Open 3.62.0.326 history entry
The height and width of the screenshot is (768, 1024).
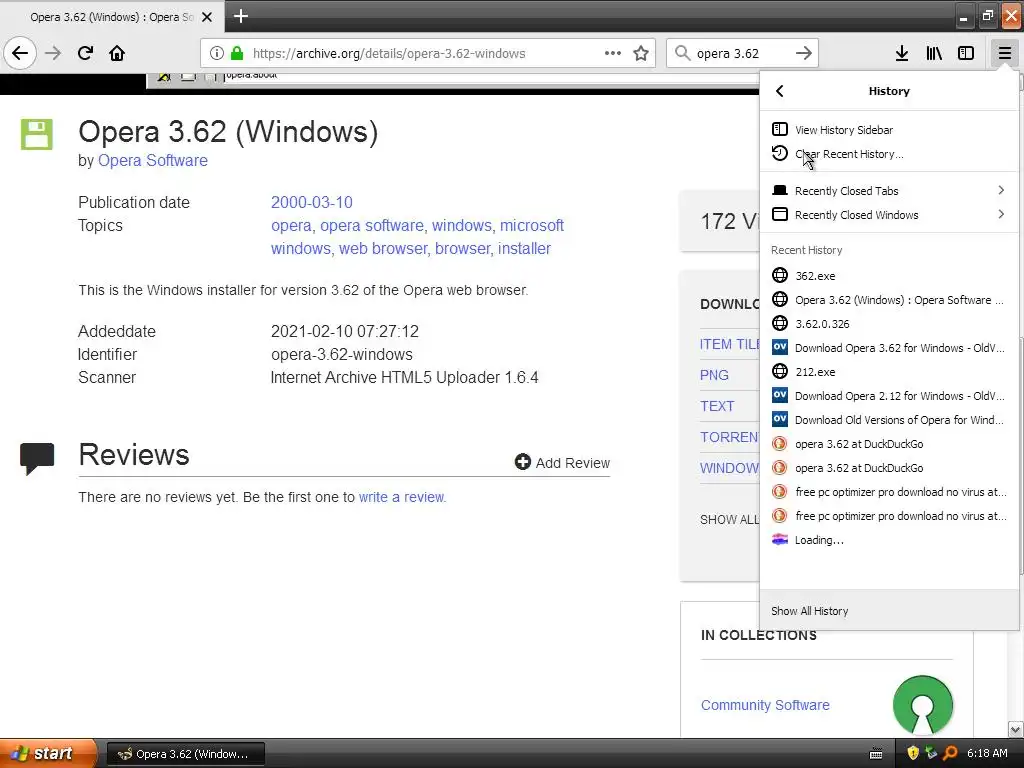tap(889, 323)
